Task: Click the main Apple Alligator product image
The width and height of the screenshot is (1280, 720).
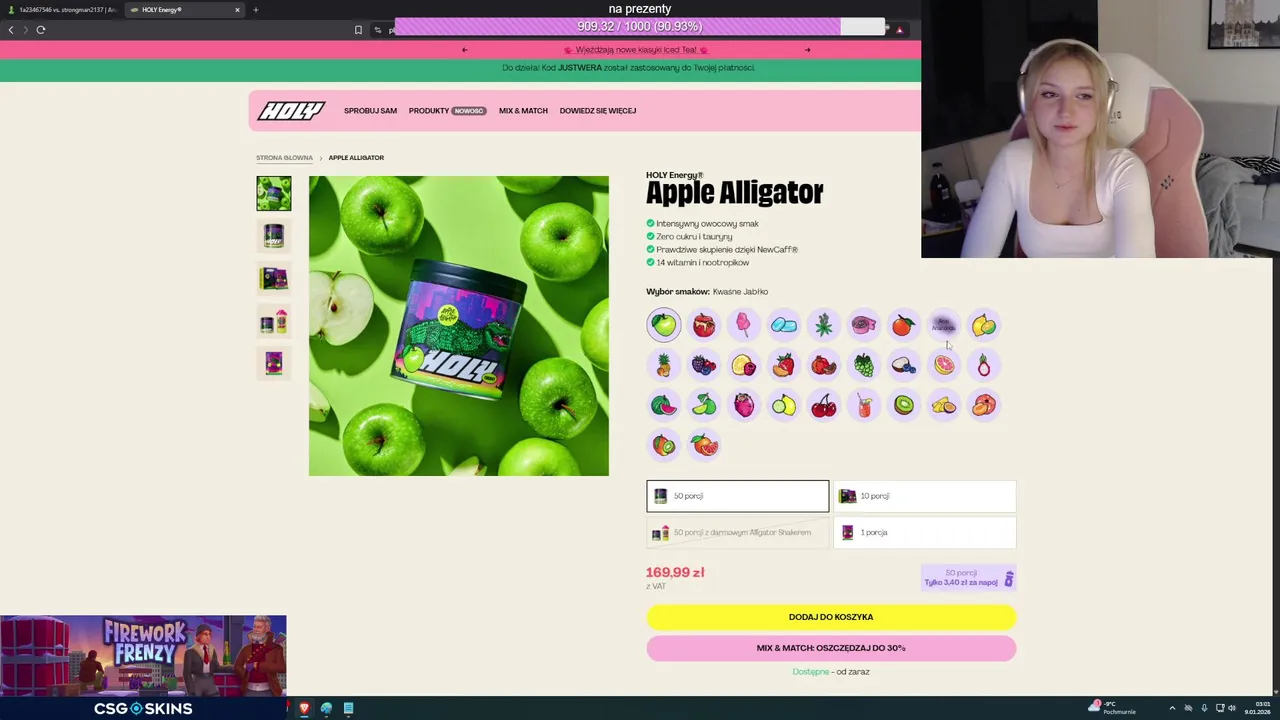Action: point(458,326)
